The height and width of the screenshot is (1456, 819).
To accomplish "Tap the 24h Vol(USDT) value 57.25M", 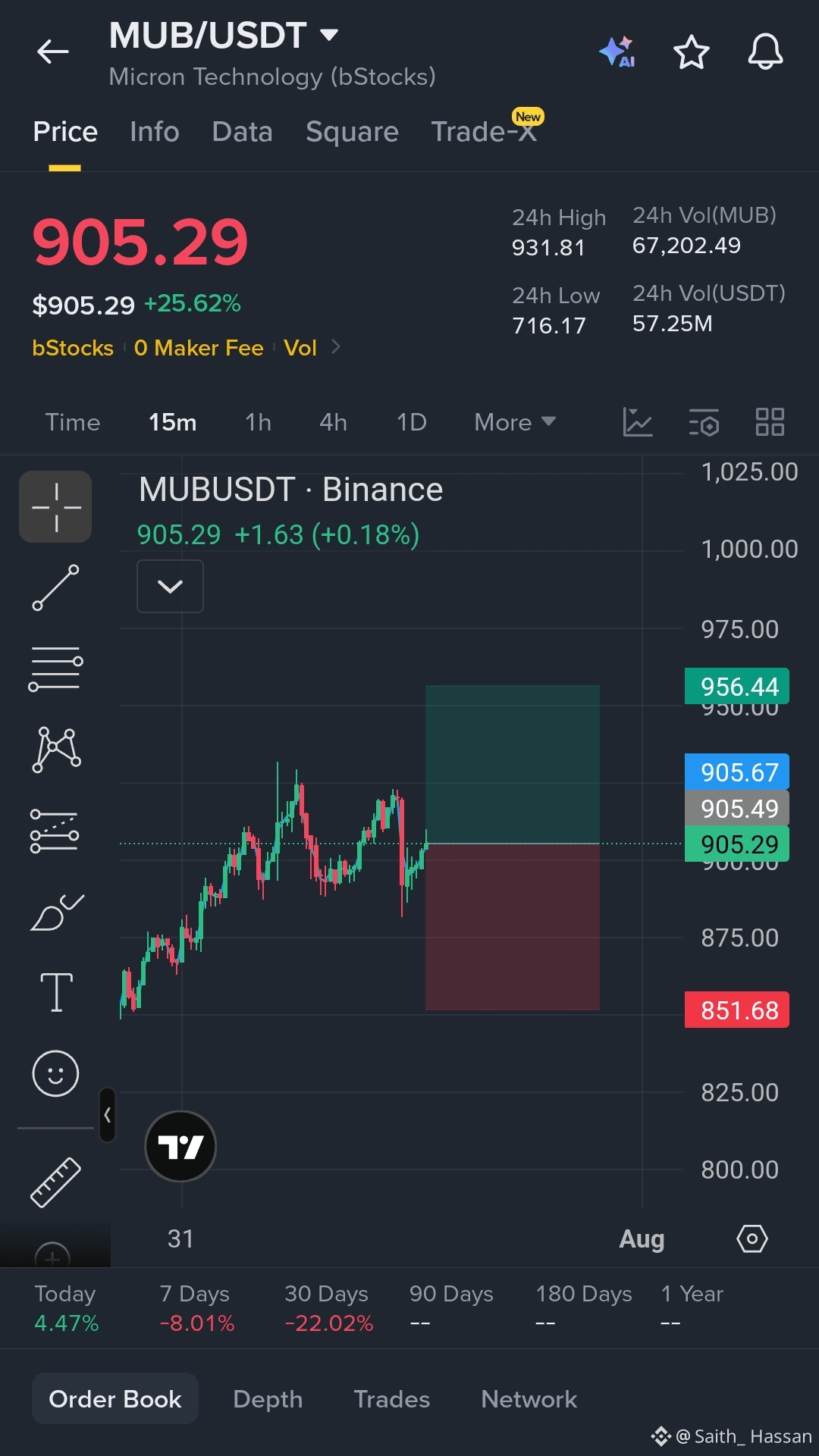I will pos(673,324).
